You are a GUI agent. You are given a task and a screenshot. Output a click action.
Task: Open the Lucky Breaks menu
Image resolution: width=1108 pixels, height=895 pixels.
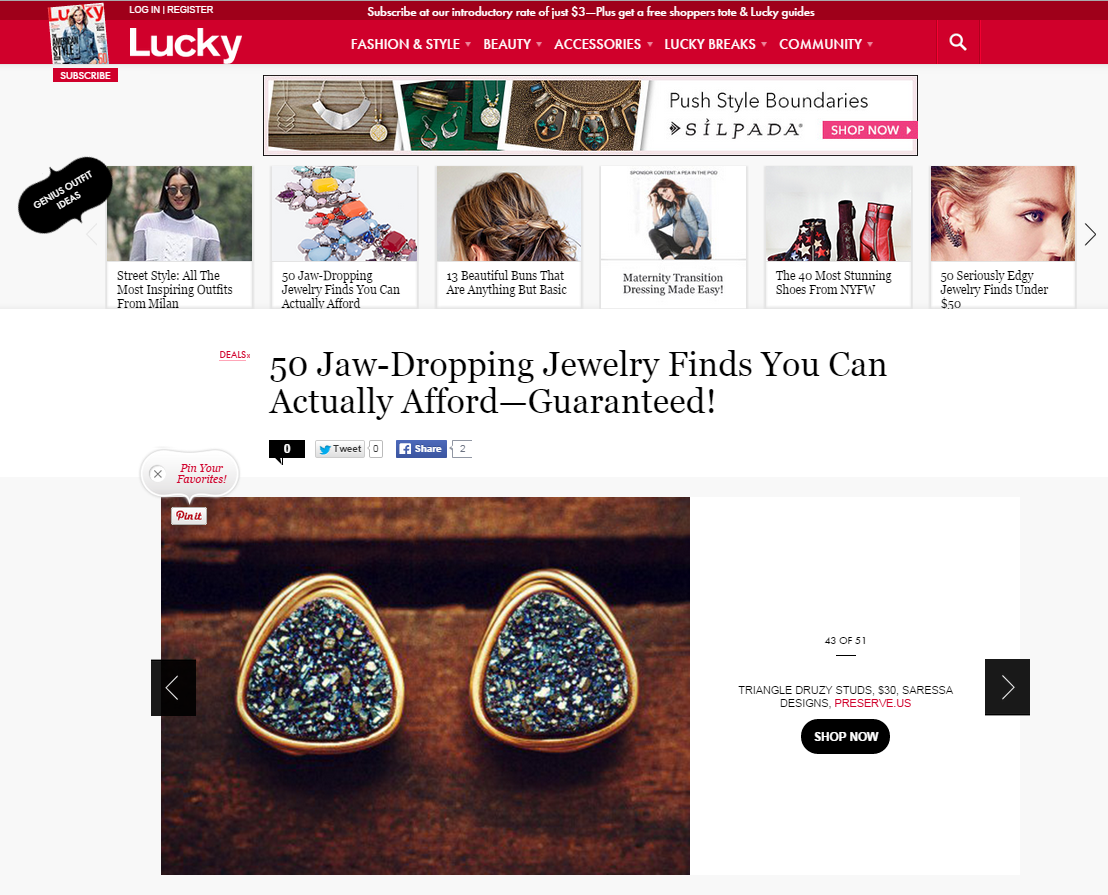pos(715,44)
